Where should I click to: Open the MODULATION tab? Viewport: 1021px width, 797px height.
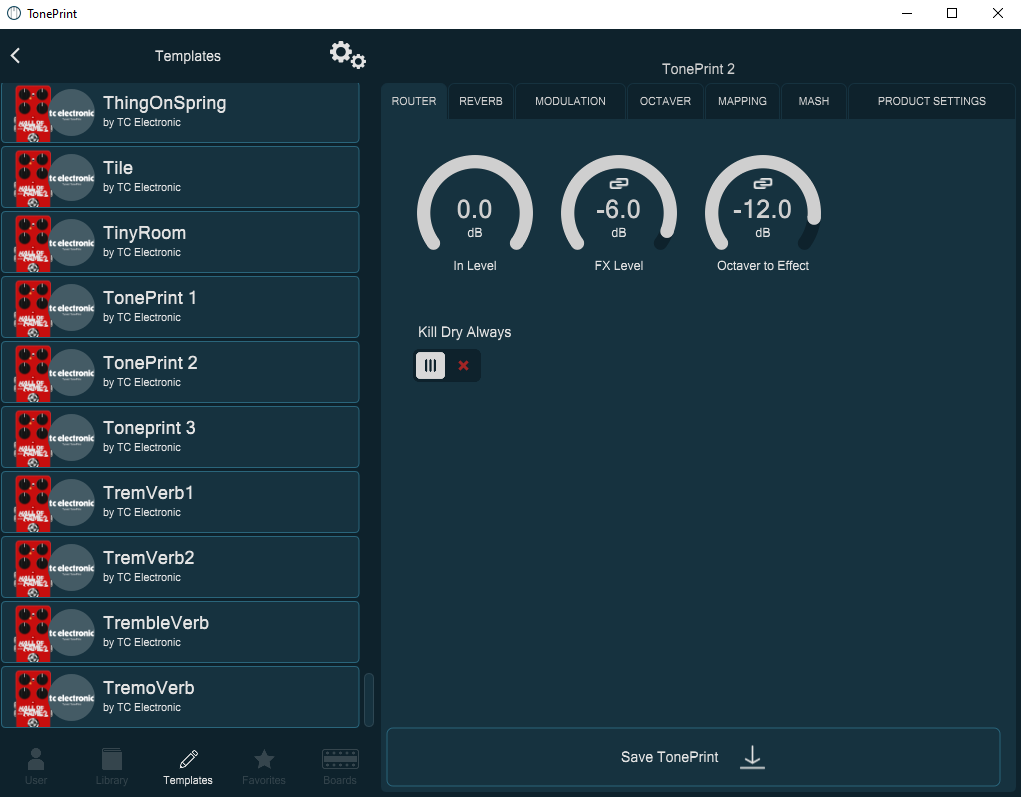pos(570,101)
